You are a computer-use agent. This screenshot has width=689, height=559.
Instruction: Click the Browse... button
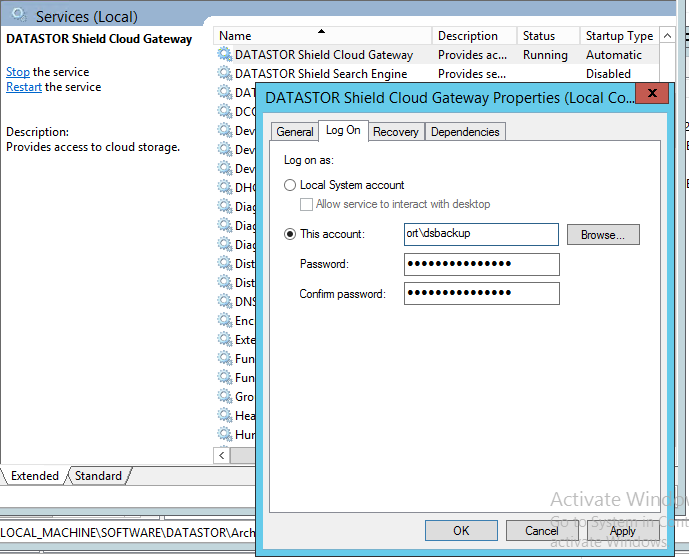tap(603, 235)
